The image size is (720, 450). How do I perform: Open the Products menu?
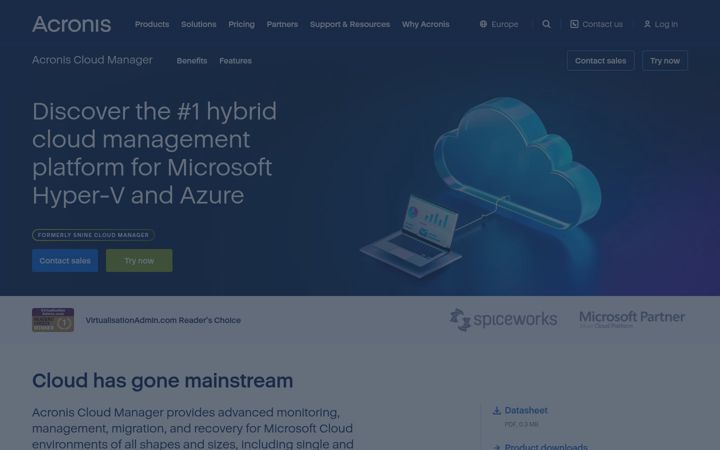152,24
